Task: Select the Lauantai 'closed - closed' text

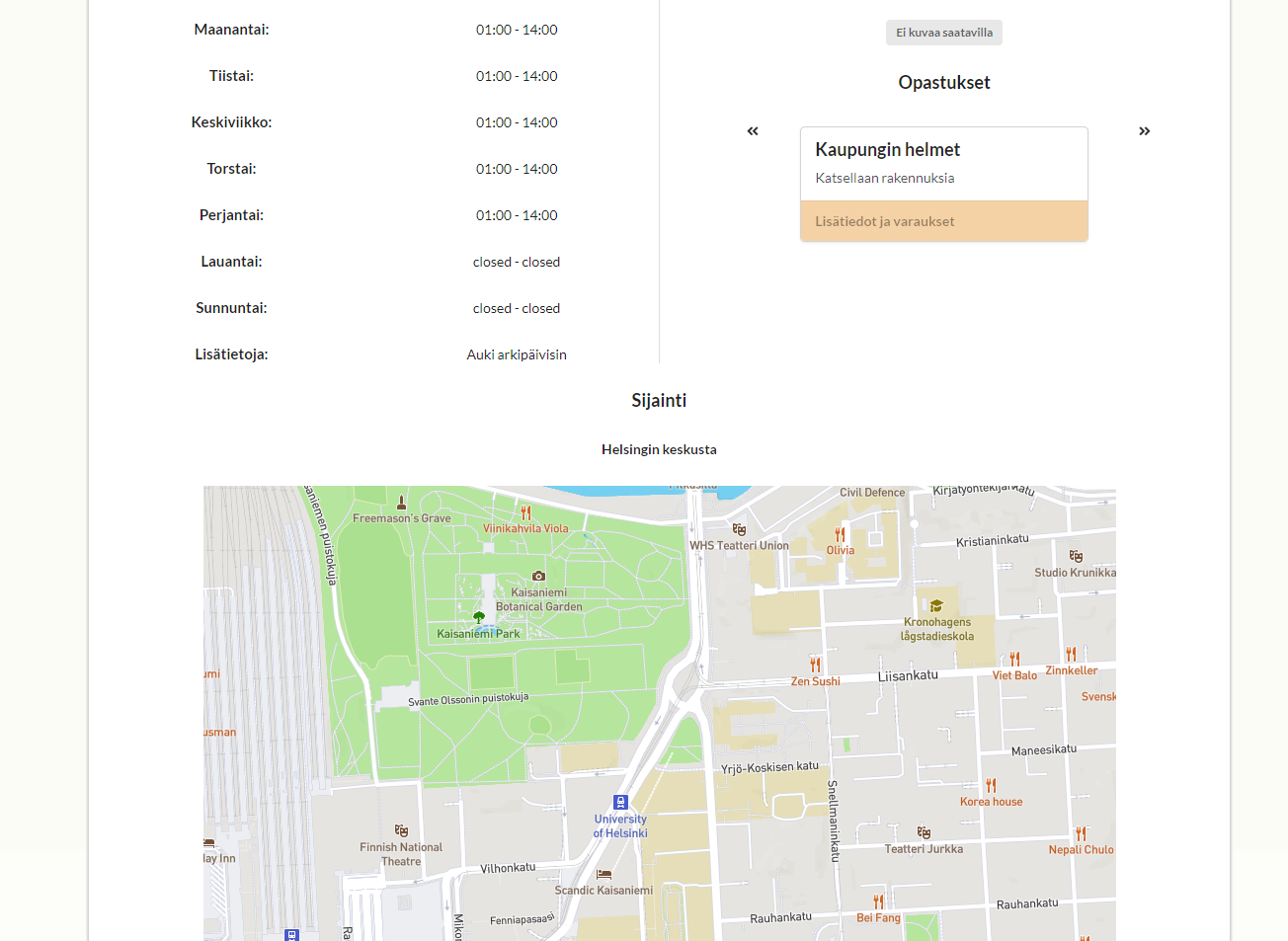Action: coord(517,262)
